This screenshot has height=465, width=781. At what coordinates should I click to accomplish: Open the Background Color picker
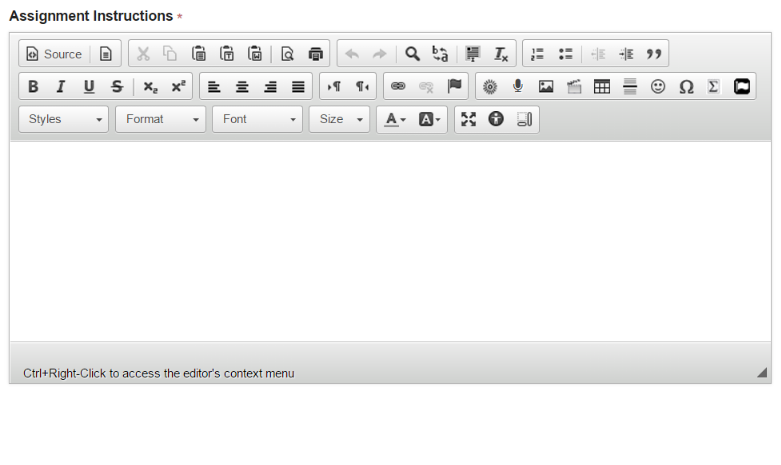(429, 119)
